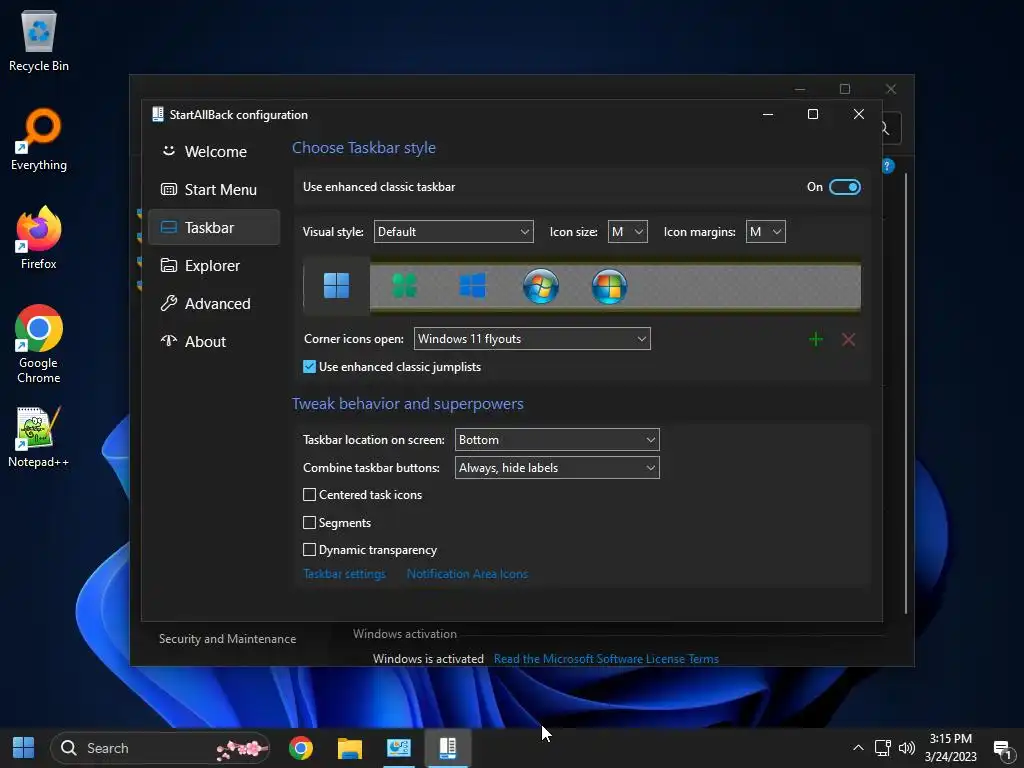Viewport: 1024px width, 768px height.
Task: Select the Windows 11 start button style
Action: pyautogui.click(x=336, y=285)
